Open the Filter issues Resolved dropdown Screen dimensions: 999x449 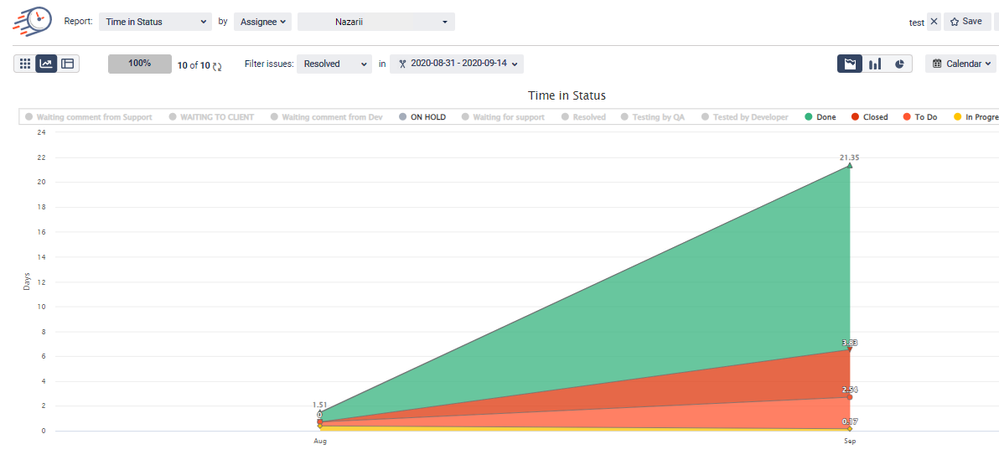[334, 64]
